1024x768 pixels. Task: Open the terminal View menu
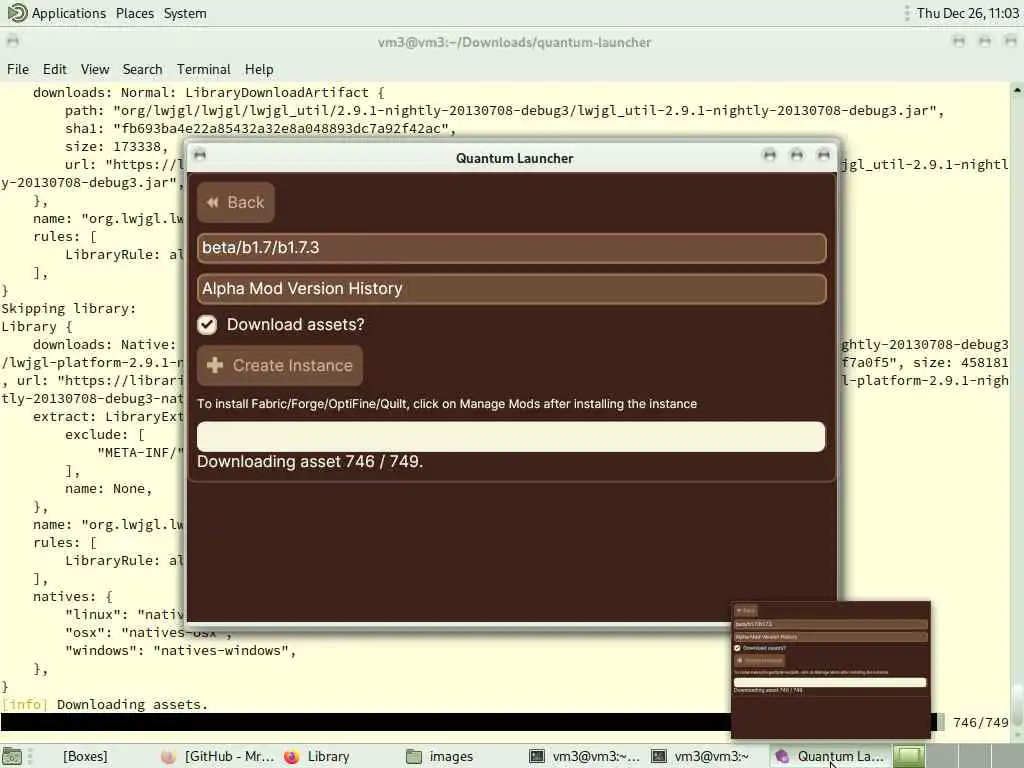click(95, 69)
